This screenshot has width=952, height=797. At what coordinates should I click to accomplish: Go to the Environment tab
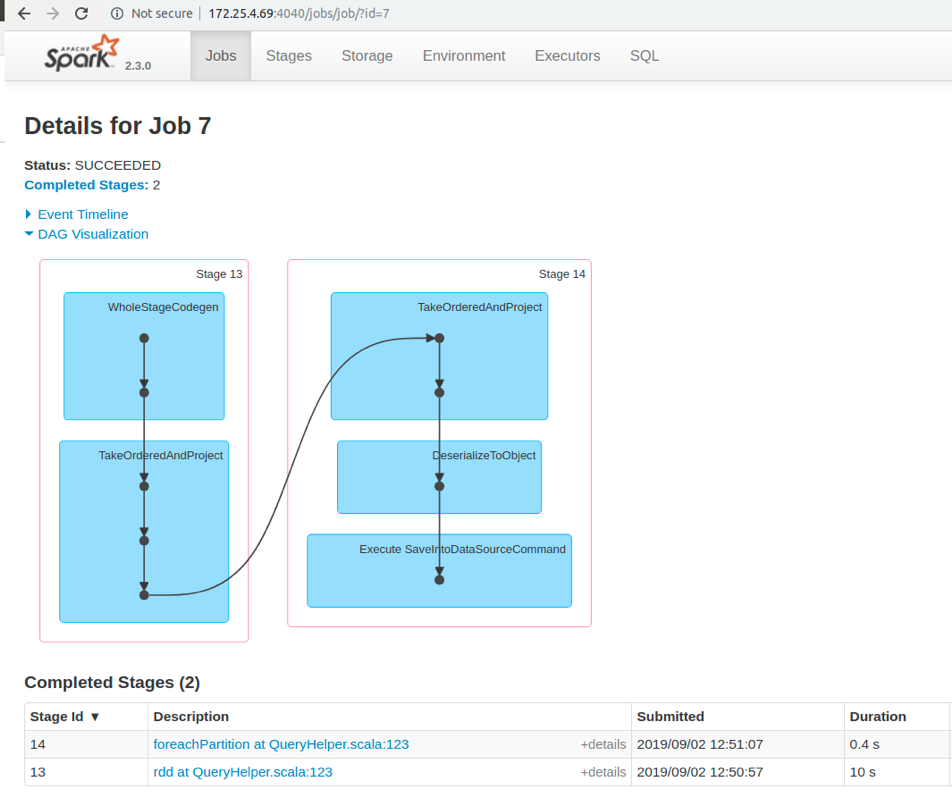464,56
